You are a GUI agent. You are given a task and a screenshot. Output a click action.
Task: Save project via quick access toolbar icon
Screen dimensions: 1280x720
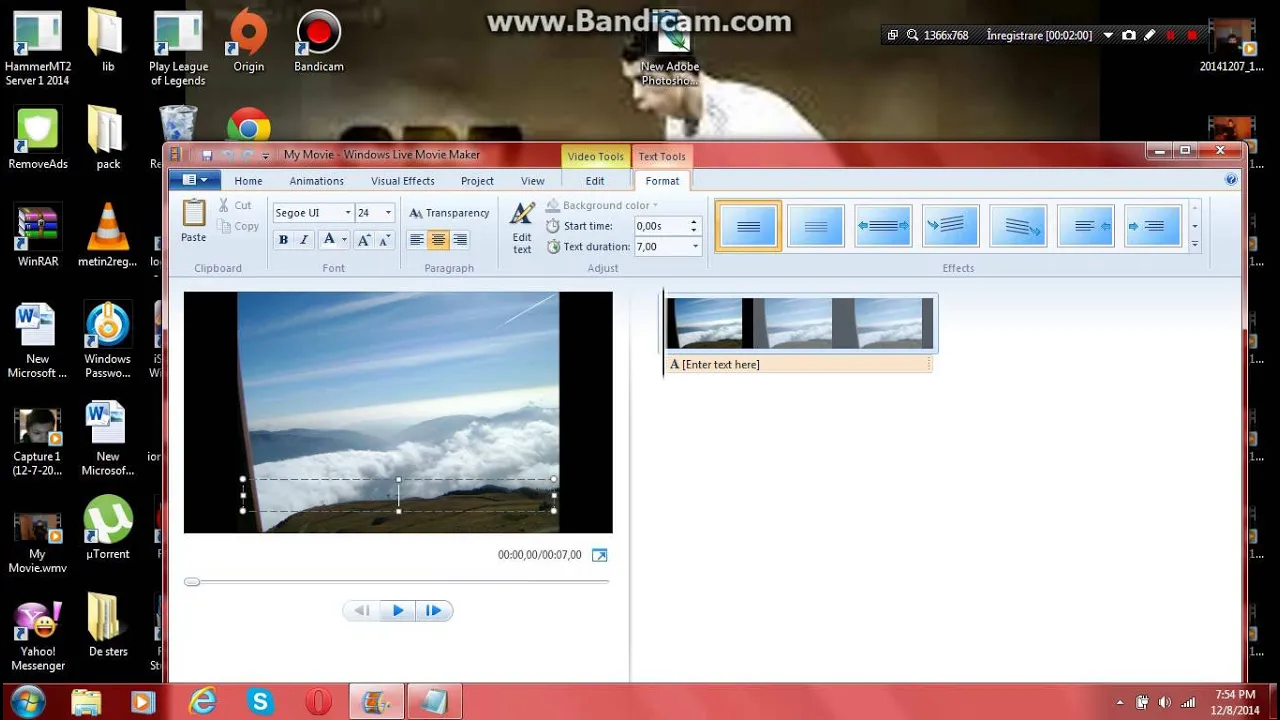pyautogui.click(x=207, y=155)
